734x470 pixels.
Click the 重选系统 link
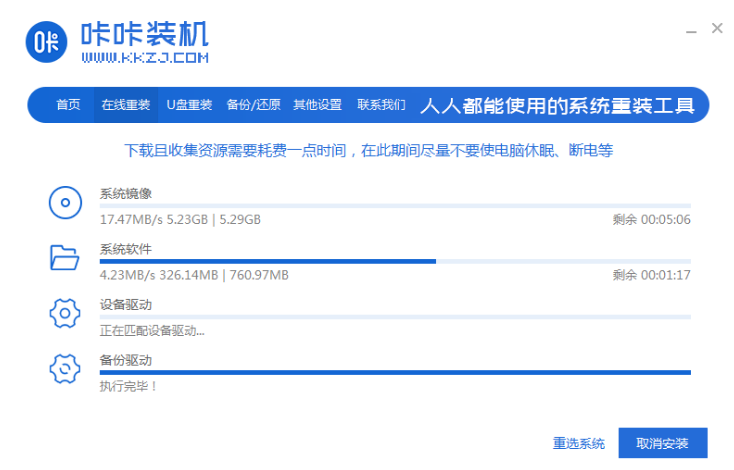578,443
